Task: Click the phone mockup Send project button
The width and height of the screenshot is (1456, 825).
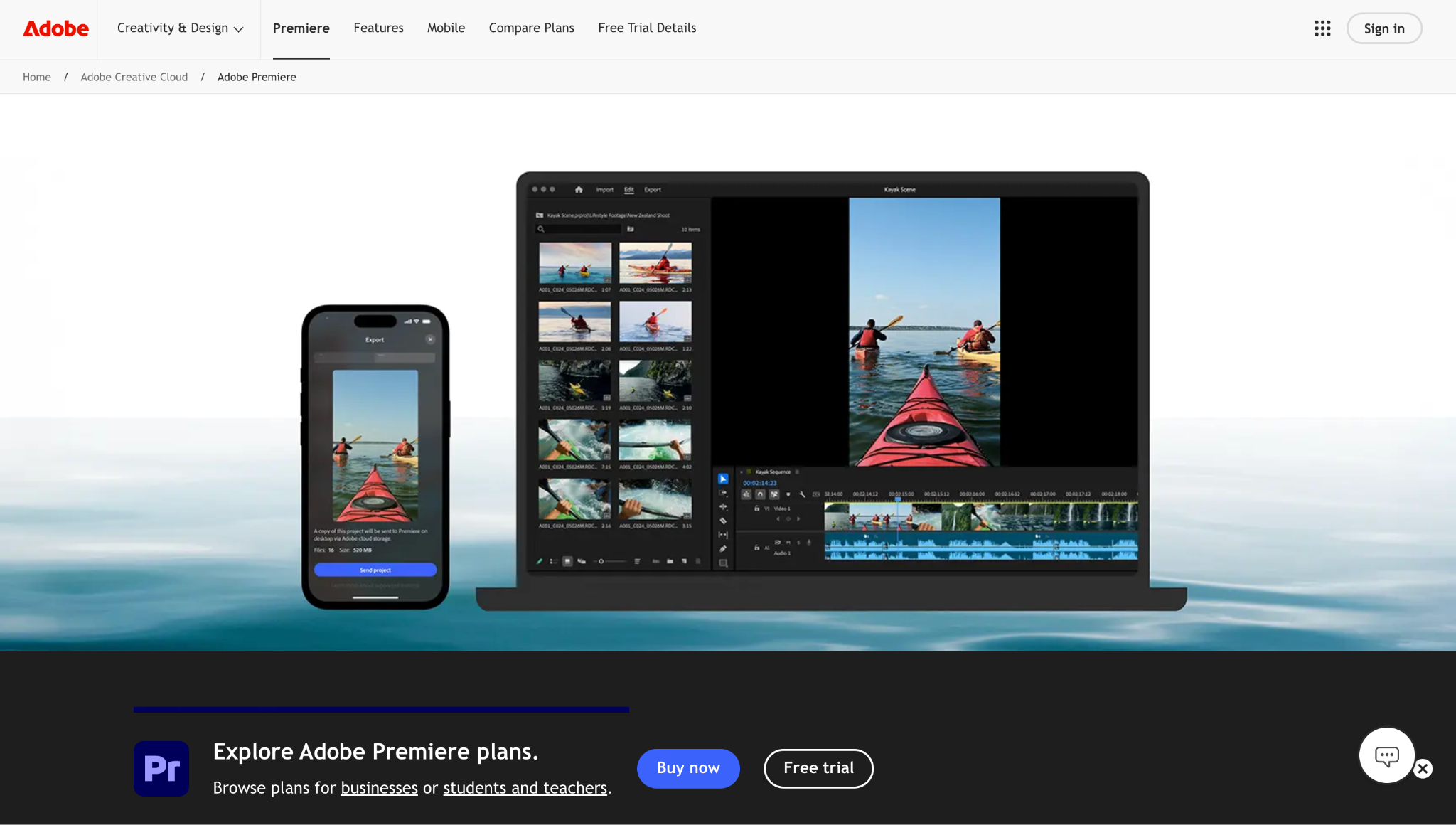Action: (375, 570)
